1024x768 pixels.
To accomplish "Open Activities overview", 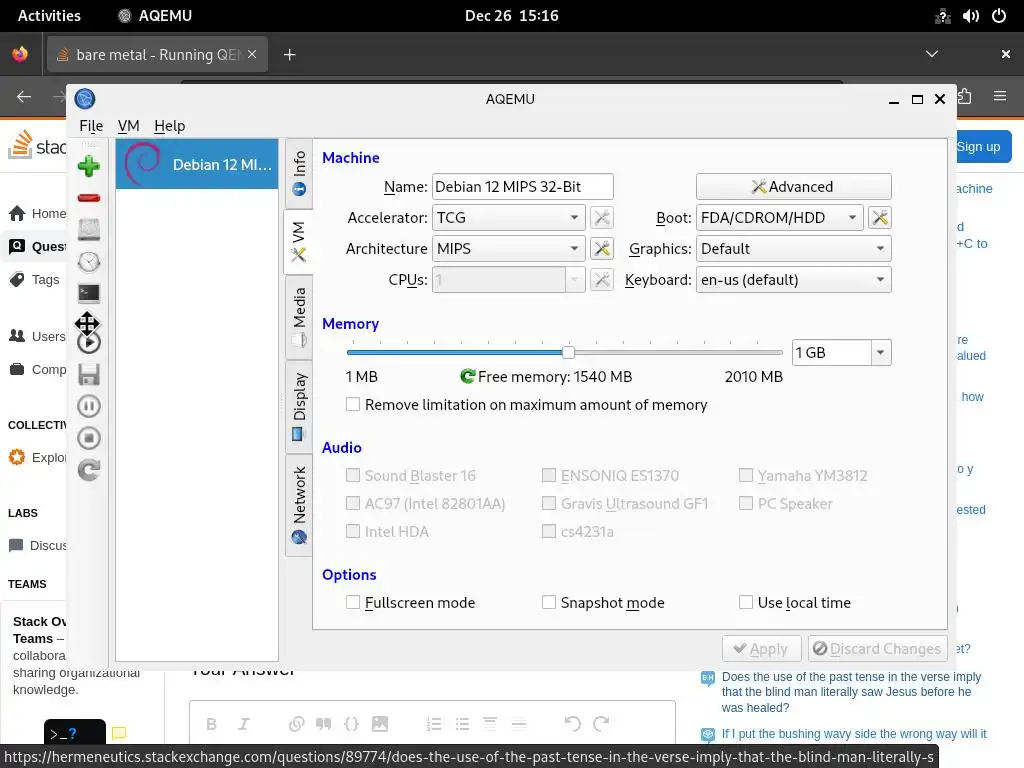I will (49, 16).
